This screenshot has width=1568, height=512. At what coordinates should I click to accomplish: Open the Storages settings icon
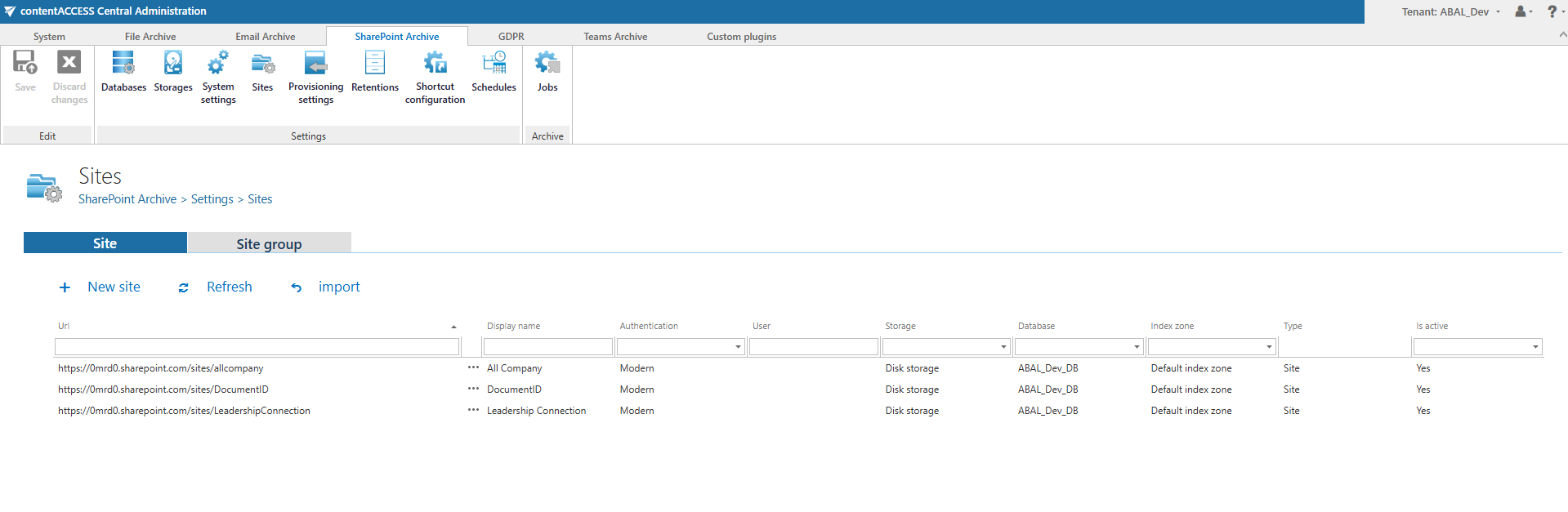click(173, 62)
